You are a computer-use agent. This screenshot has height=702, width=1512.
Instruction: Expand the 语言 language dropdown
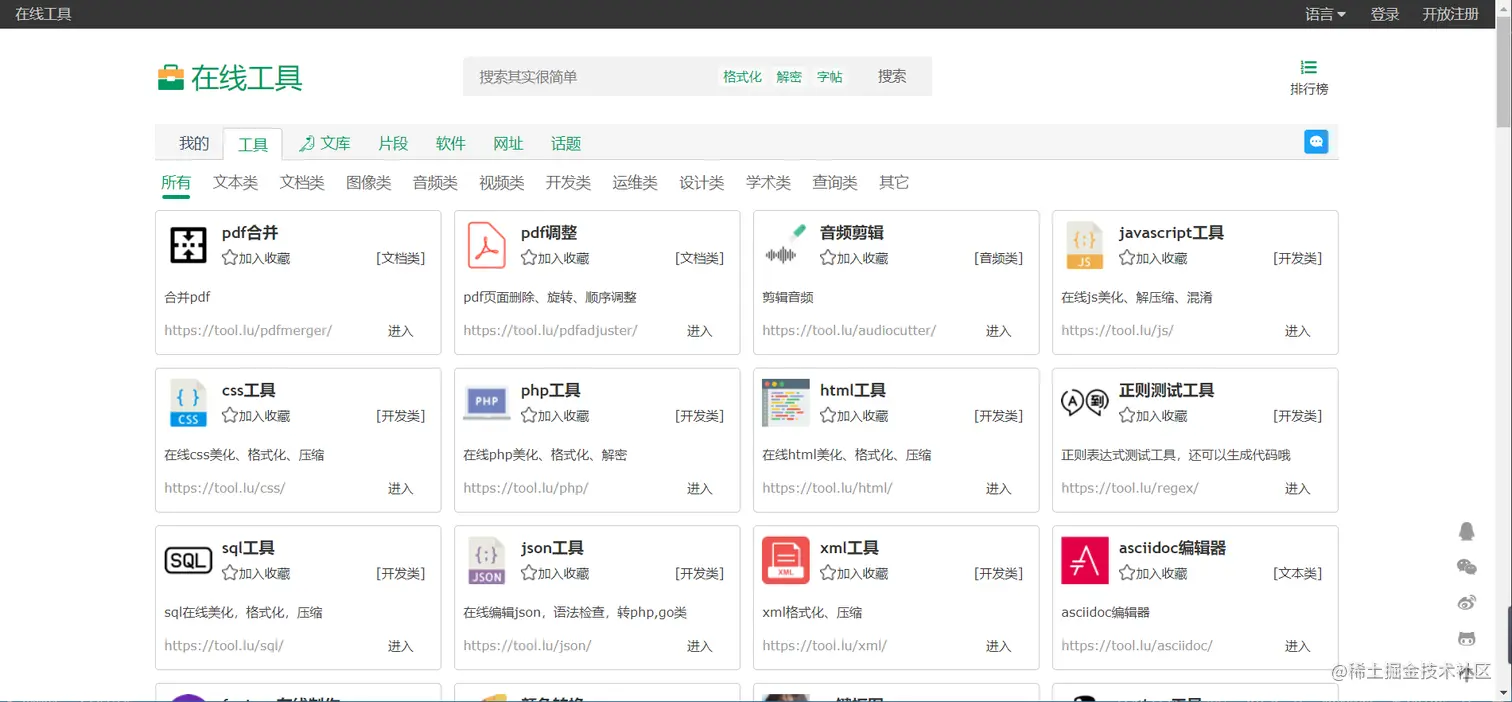click(1325, 14)
